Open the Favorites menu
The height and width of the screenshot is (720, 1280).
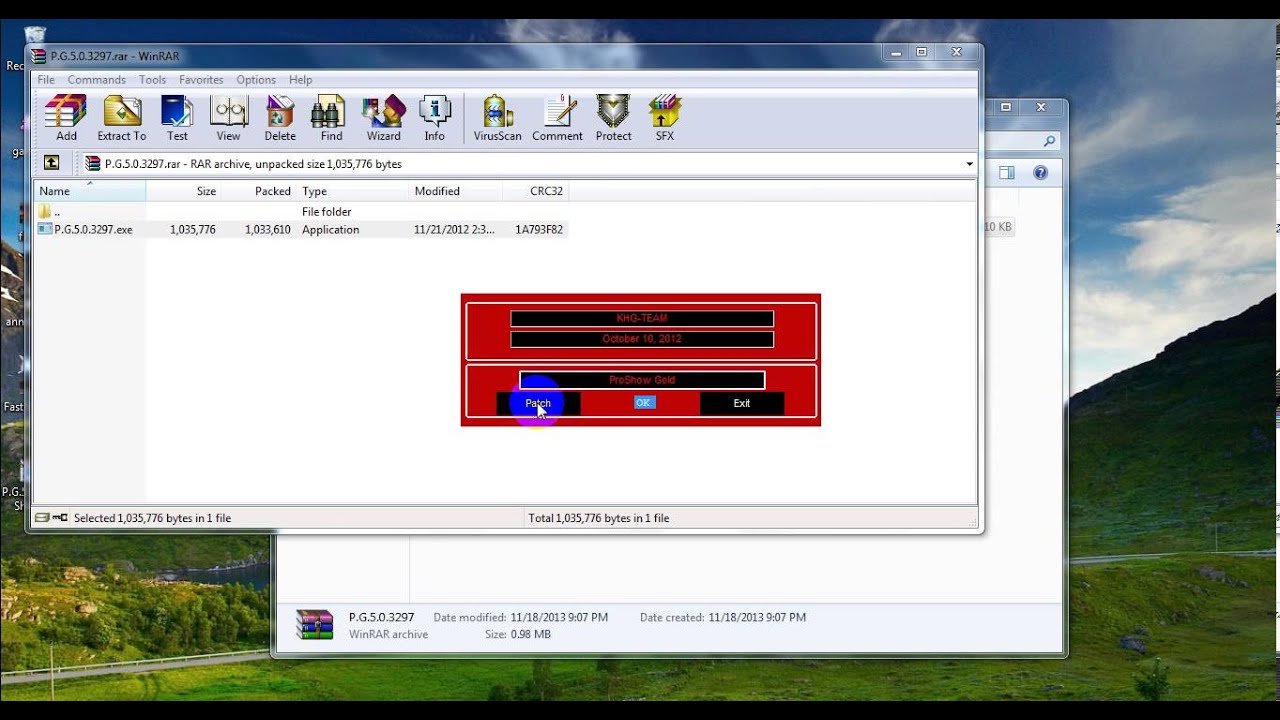click(x=201, y=80)
